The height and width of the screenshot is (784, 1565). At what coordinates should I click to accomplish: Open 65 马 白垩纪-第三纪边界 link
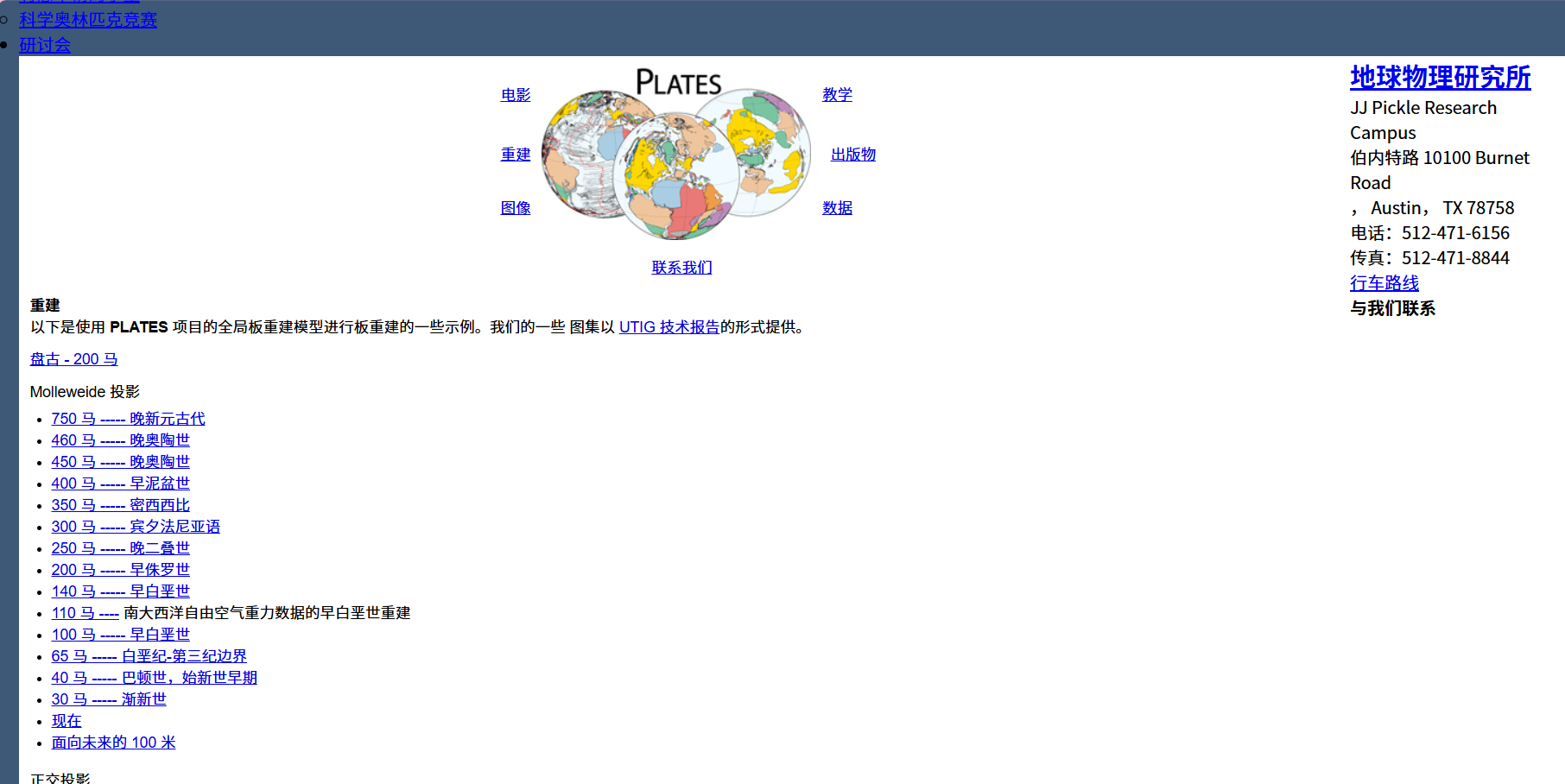pyautogui.click(x=149, y=656)
